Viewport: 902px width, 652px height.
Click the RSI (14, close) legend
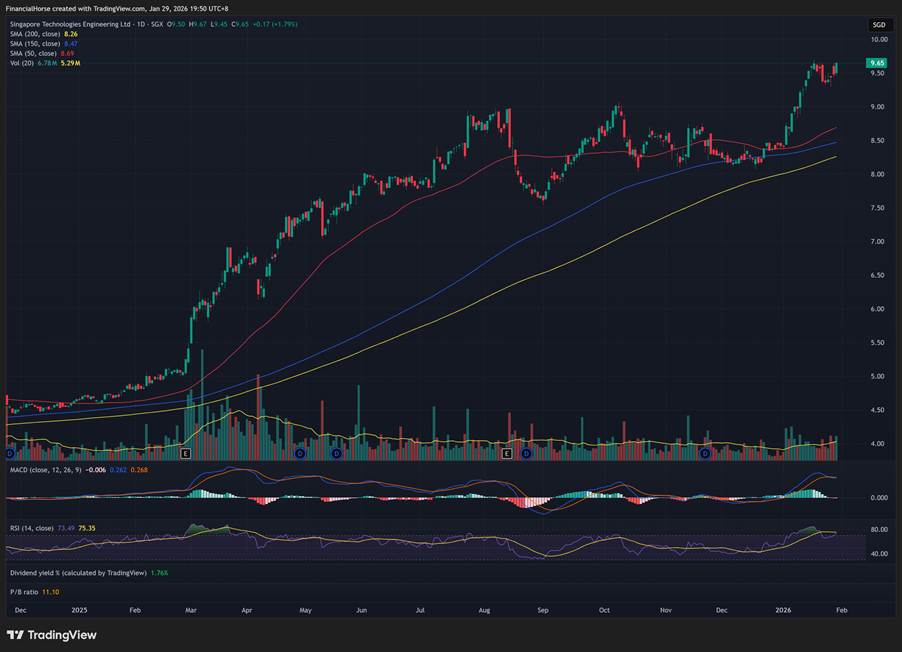point(32,528)
